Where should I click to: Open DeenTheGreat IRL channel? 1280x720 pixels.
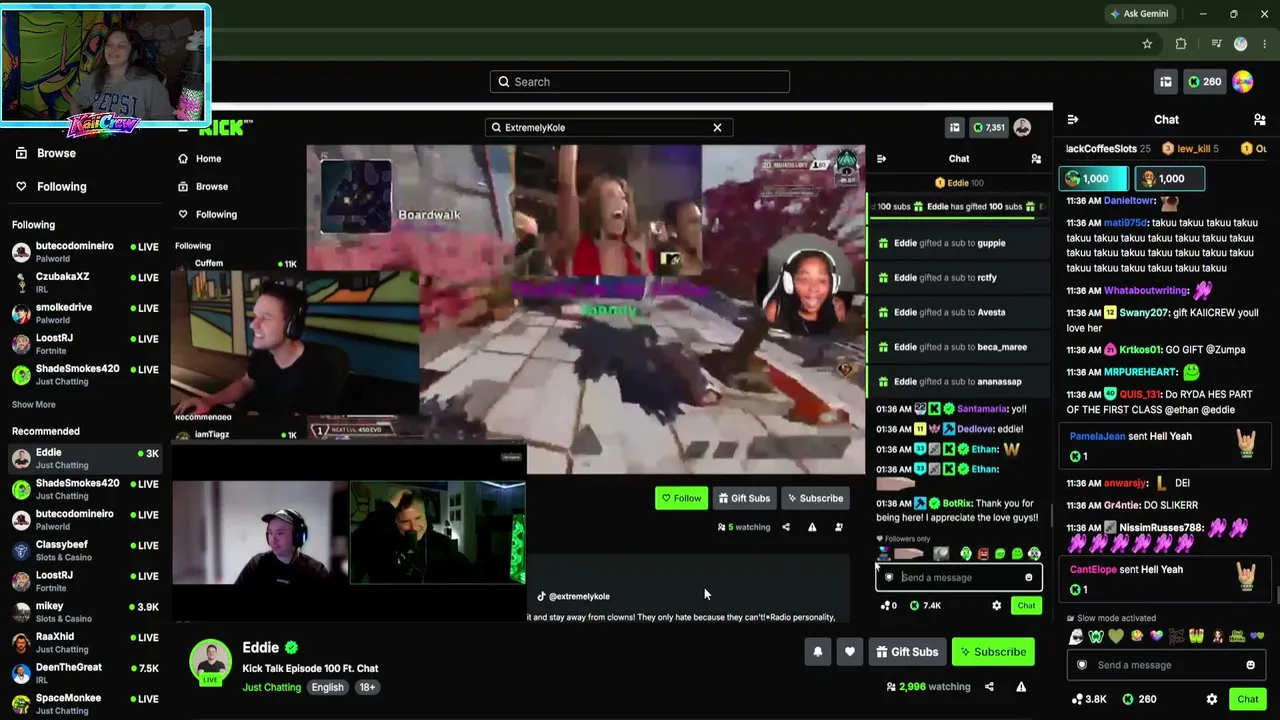85,674
